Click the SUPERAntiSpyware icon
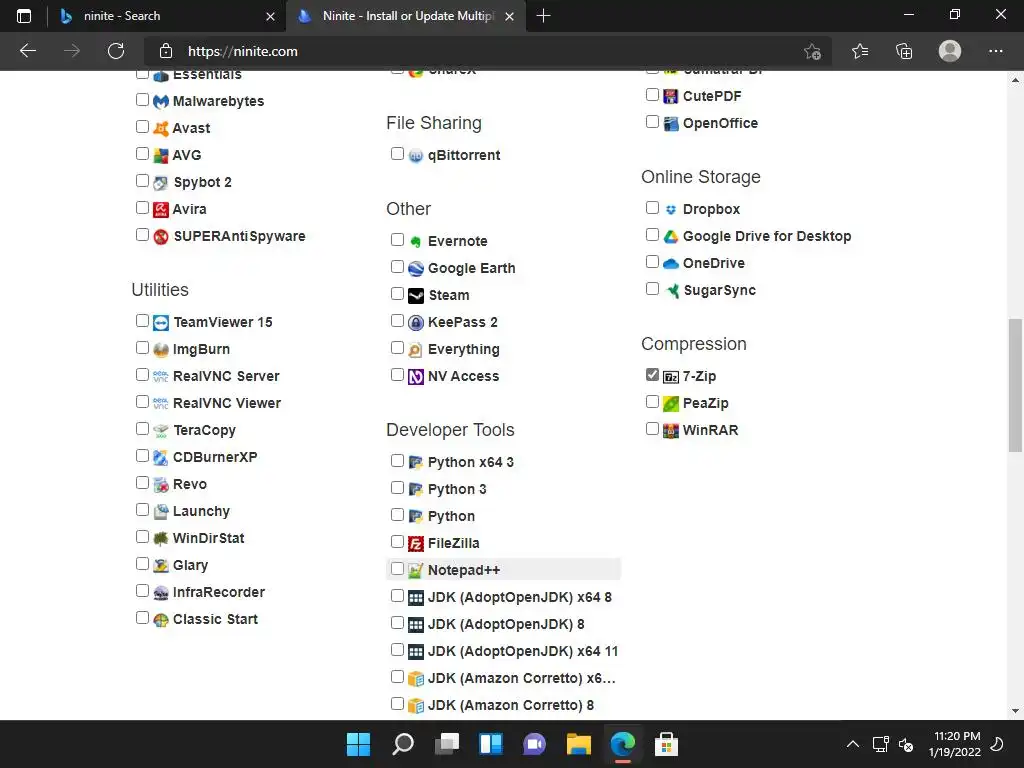Screen dimensions: 1024x768 161,236
